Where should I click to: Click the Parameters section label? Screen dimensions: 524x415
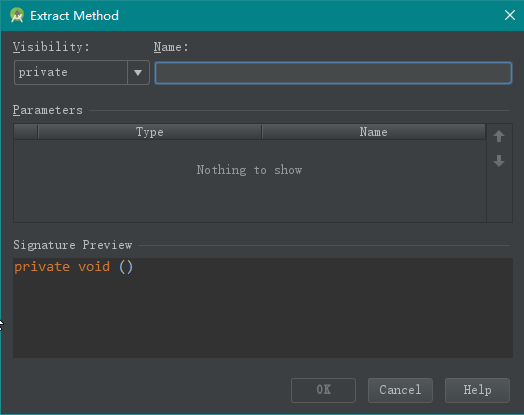pos(47,110)
